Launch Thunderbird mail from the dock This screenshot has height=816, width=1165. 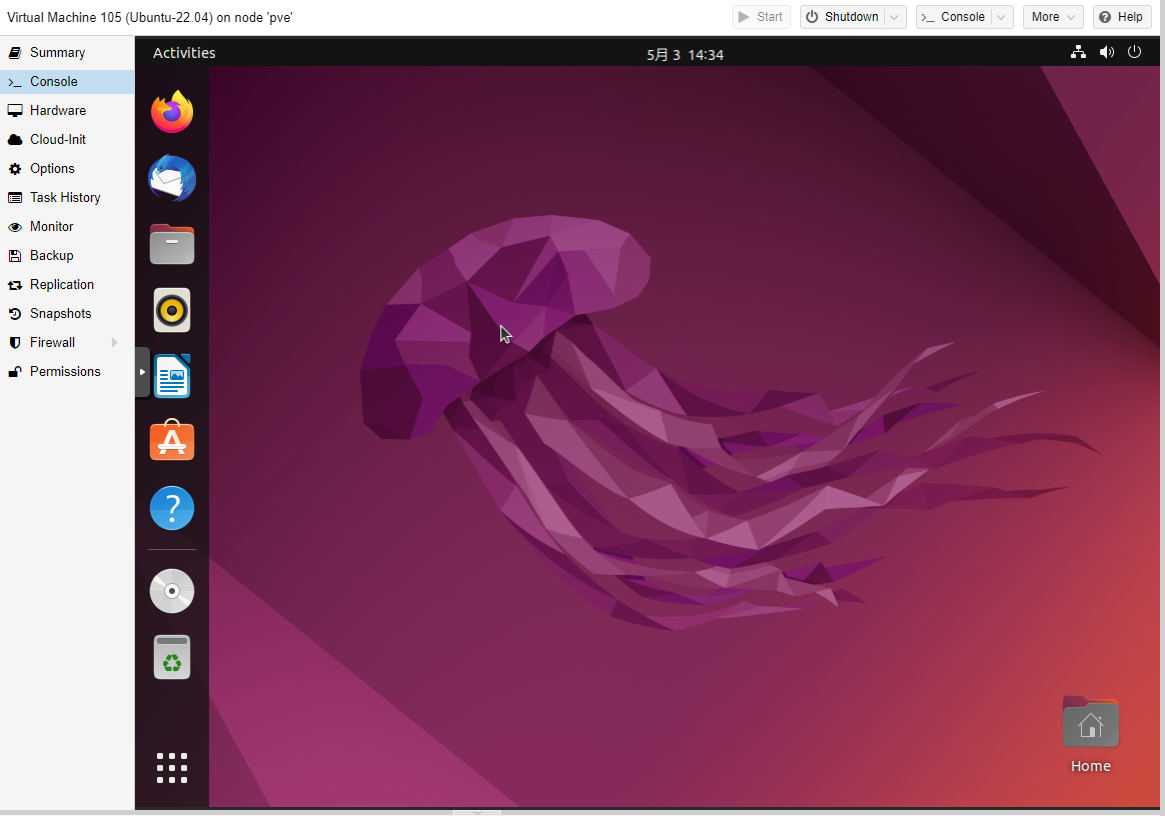pos(172,179)
